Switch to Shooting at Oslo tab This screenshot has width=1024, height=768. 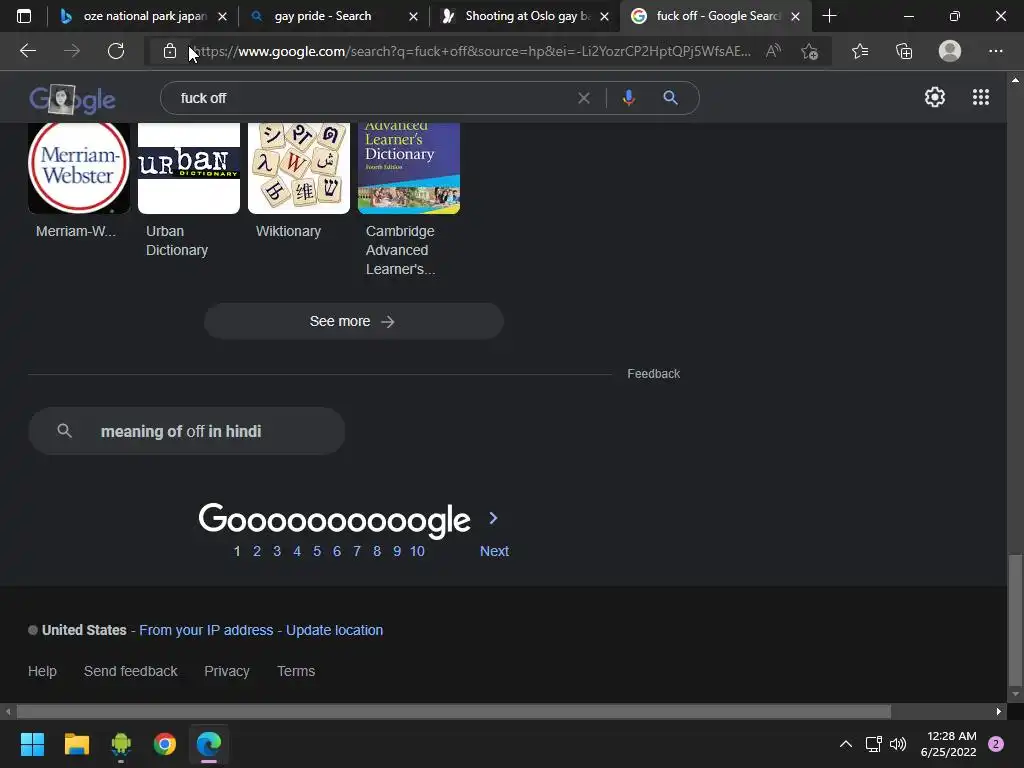tap(528, 16)
